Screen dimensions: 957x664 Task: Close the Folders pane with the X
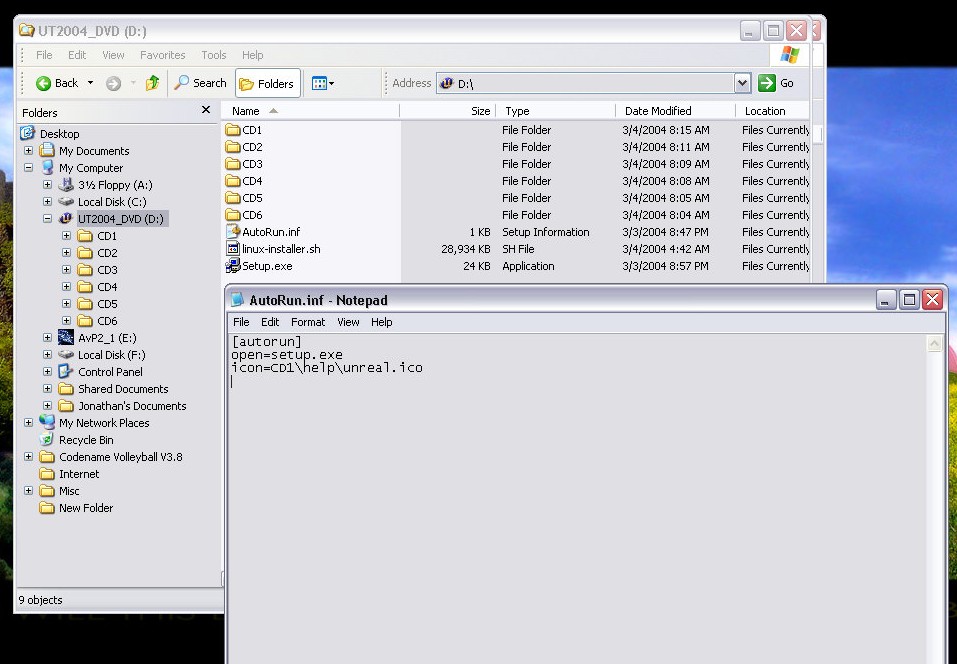tap(206, 110)
